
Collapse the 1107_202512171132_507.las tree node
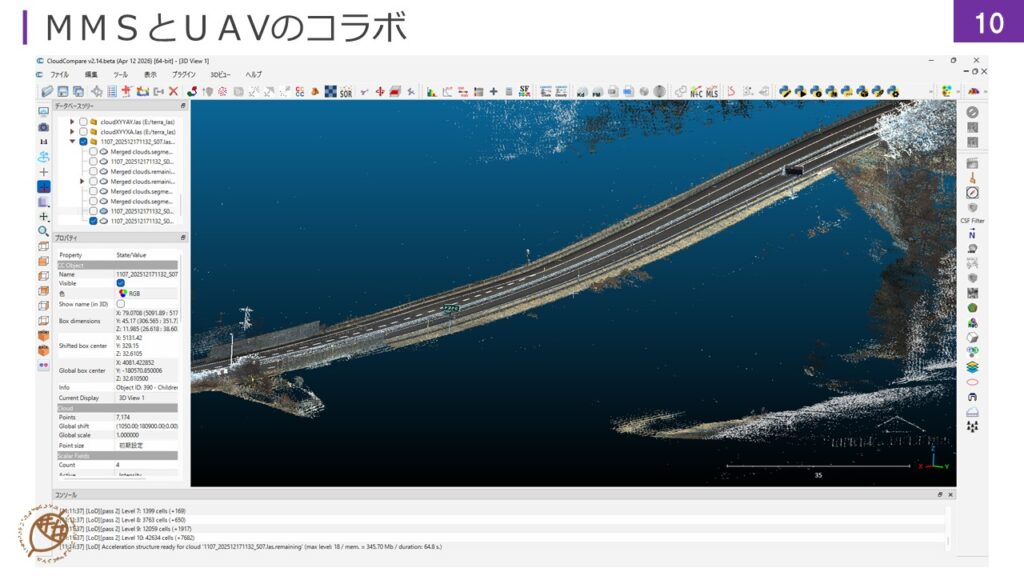click(x=72, y=142)
